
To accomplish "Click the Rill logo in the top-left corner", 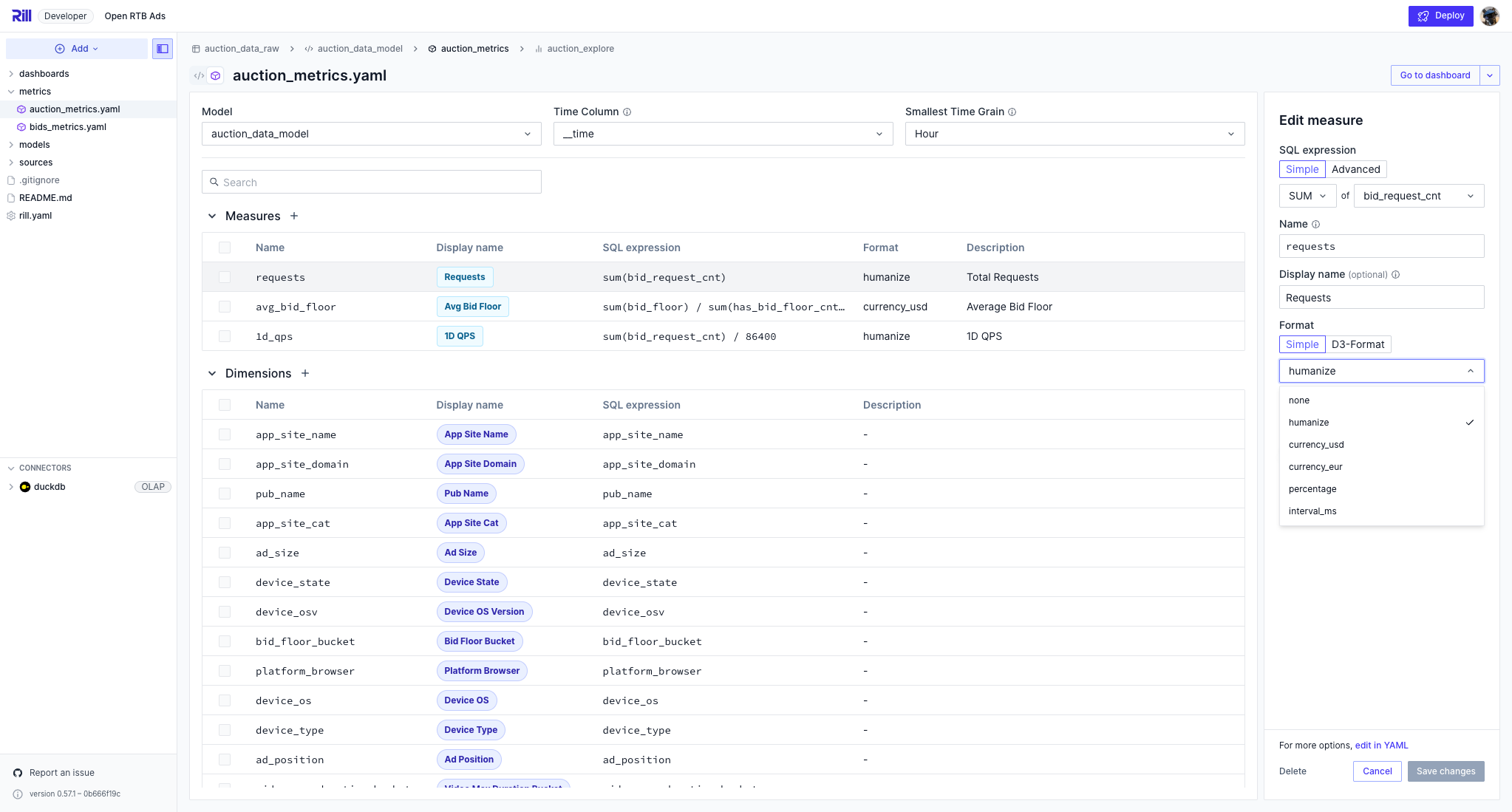I will [21, 16].
